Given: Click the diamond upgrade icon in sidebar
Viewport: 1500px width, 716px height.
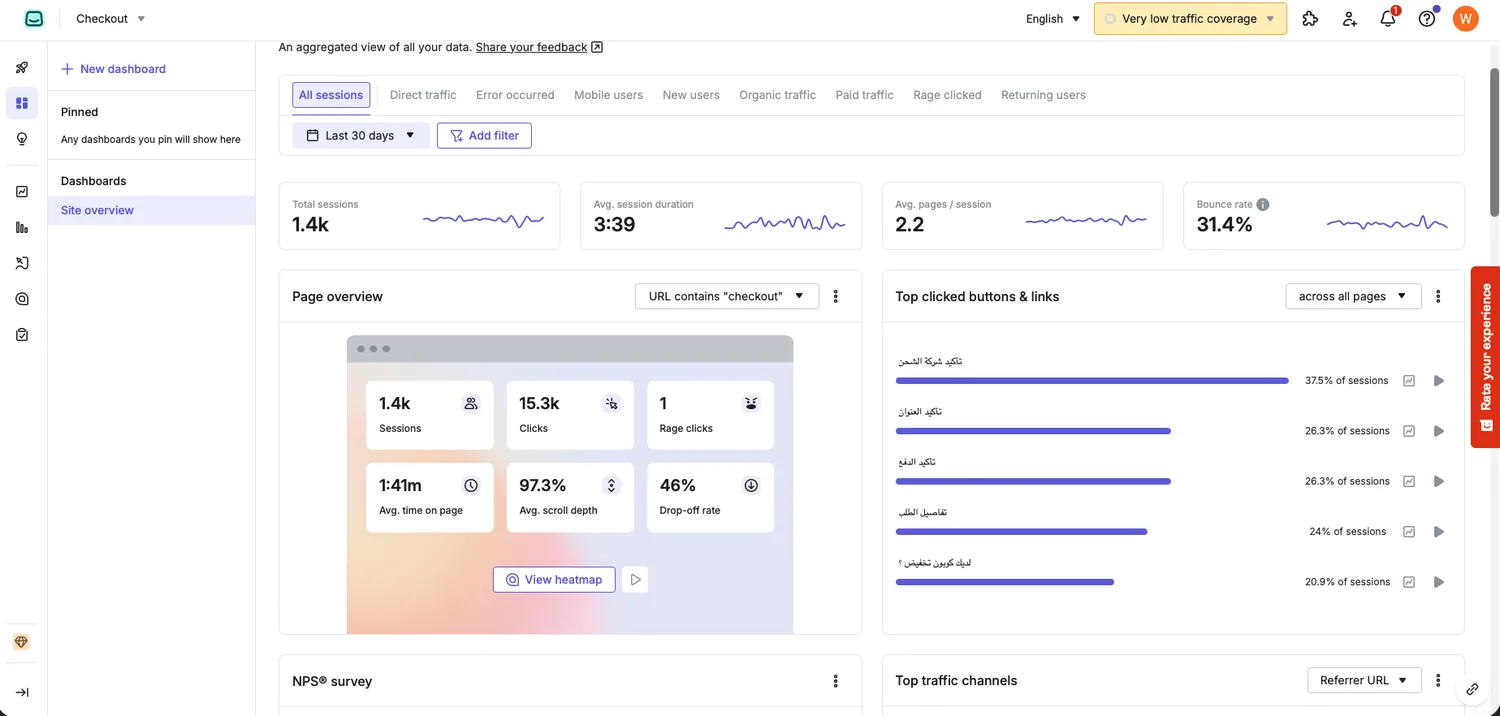Looking at the screenshot, I should [x=22, y=642].
